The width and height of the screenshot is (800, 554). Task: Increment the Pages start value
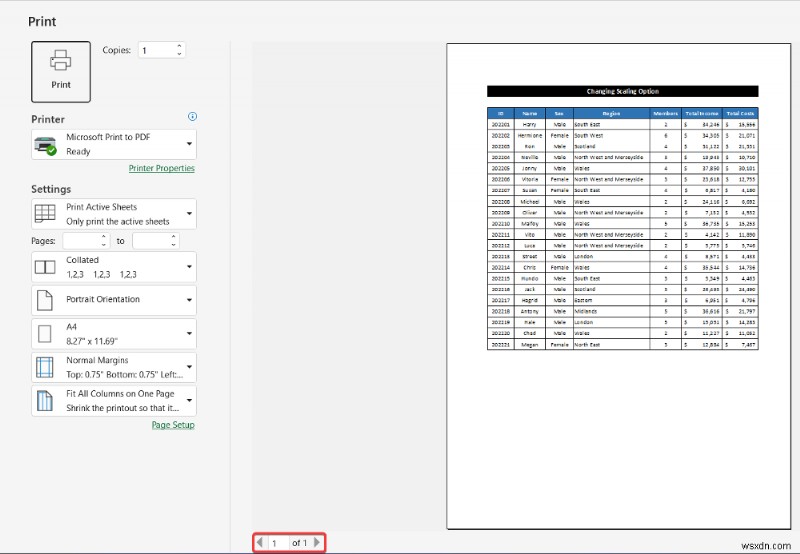[104, 237]
